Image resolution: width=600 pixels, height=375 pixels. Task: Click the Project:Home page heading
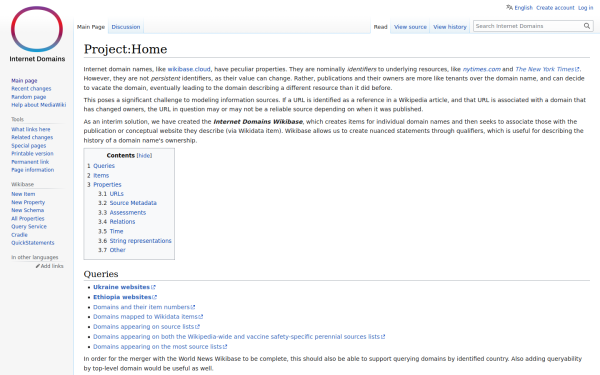126,49
